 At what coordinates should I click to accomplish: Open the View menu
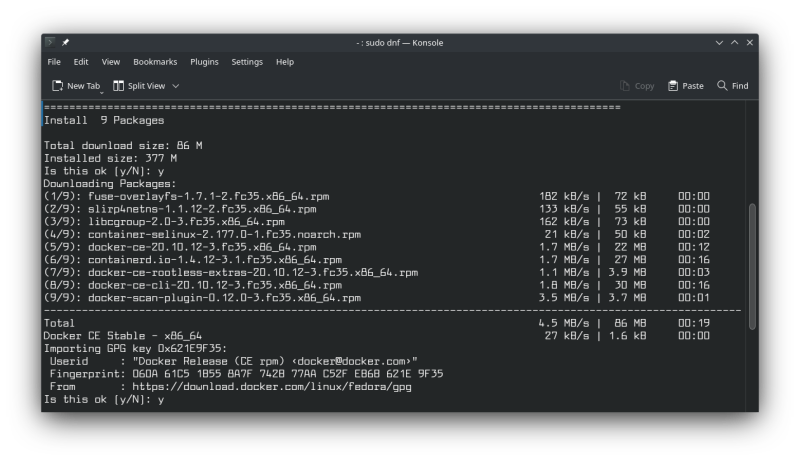pos(110,62)
